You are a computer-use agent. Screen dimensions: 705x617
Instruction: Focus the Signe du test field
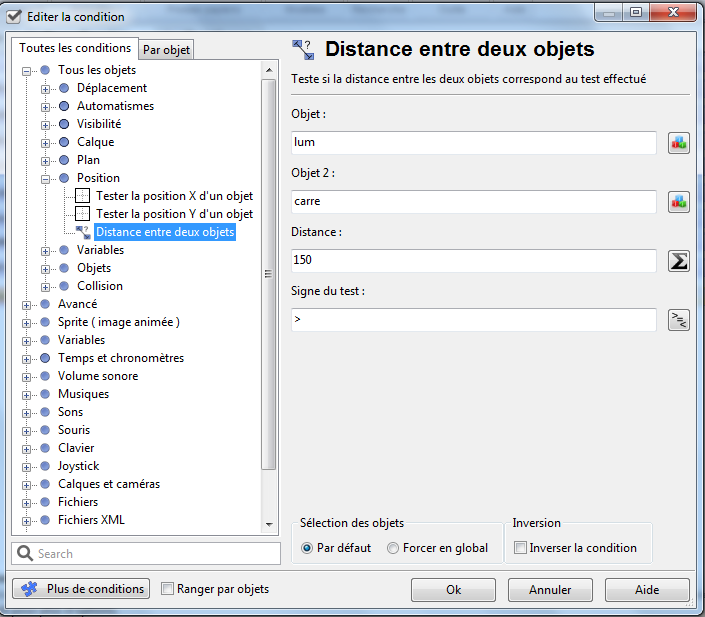[474, 320]
